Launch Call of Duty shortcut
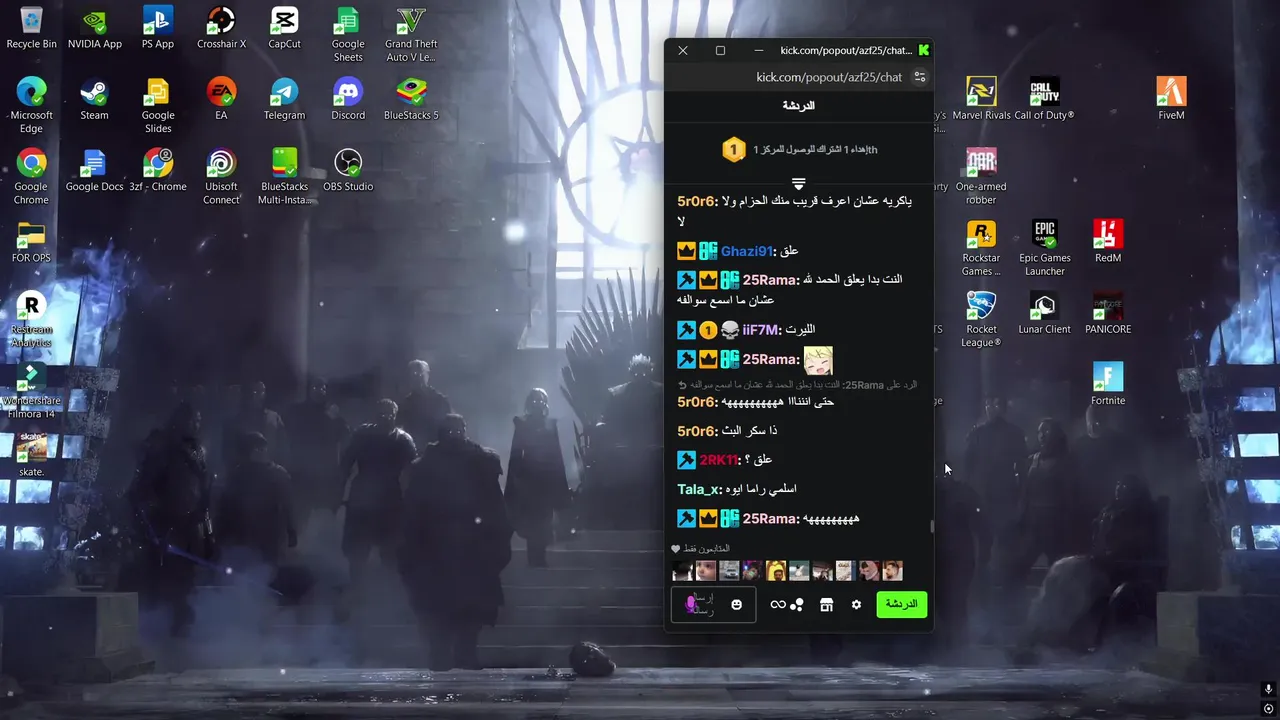1280x720 pixels. tap(1044, 99)
